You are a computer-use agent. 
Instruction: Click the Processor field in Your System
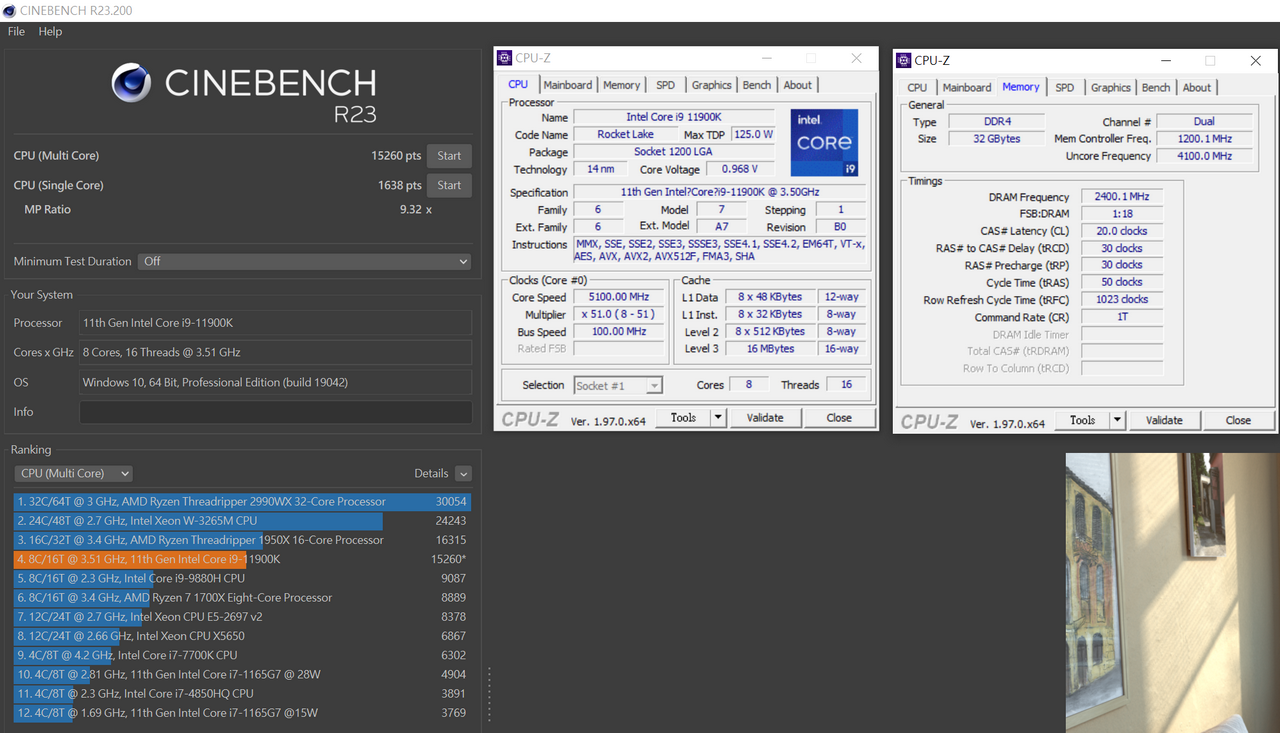point(276,323)
